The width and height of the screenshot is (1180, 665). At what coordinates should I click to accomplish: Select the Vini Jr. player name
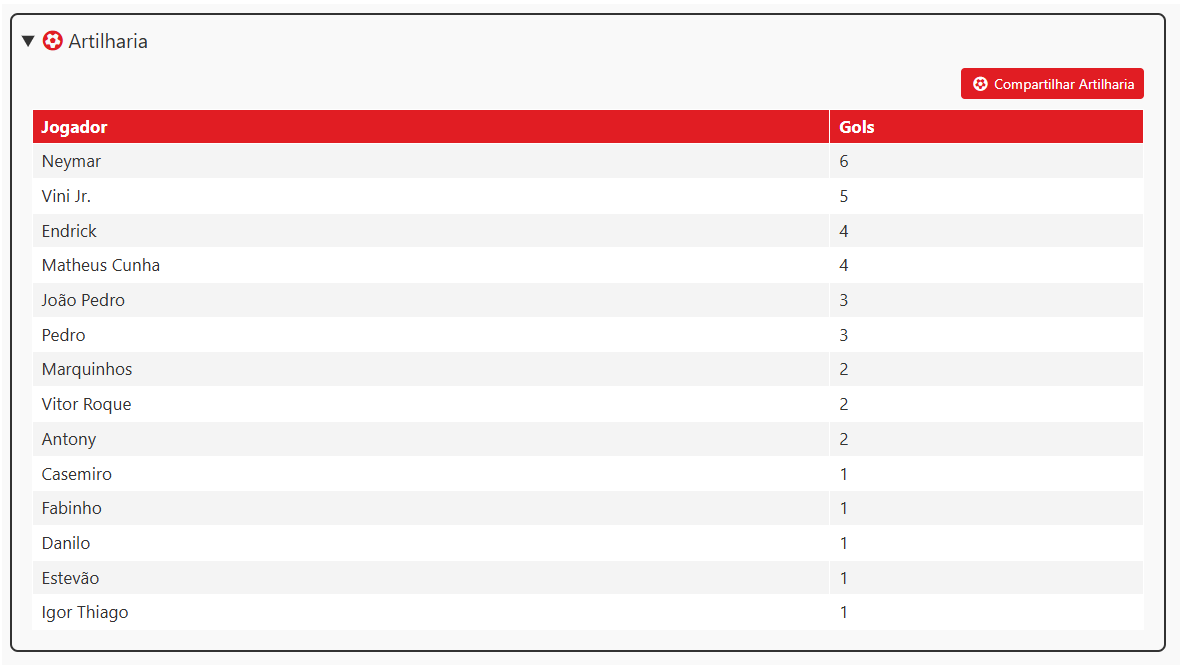pyautogui.click(x=67, y=196)
